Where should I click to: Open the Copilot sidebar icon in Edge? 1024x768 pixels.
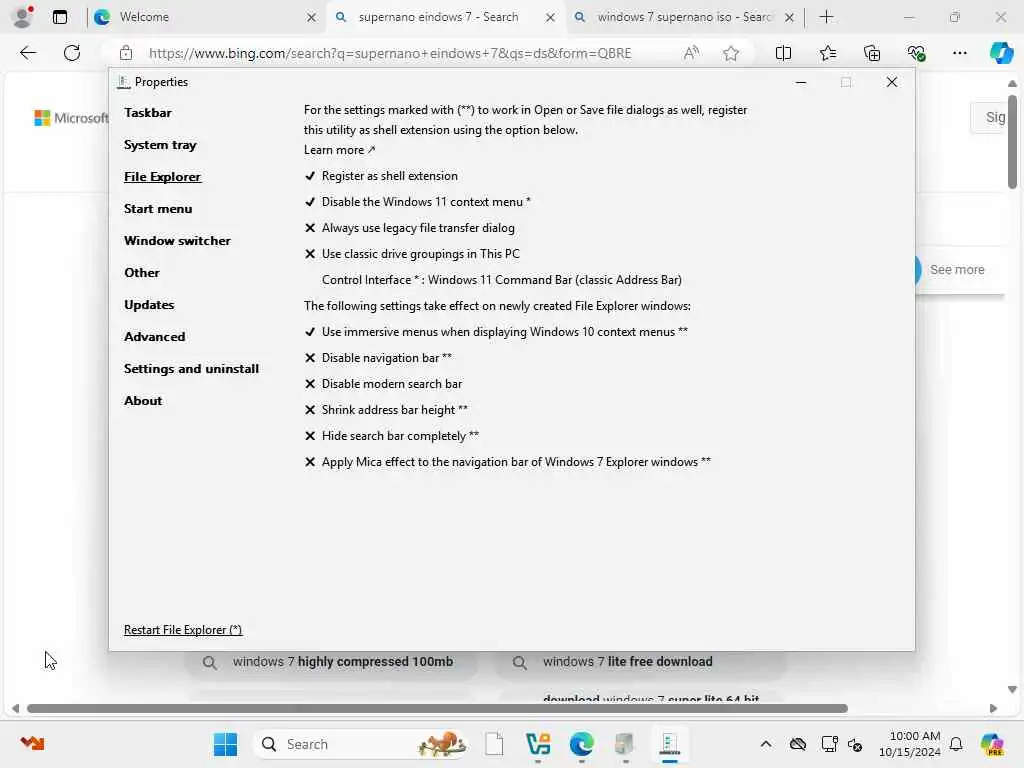(x=1001, y=53)
